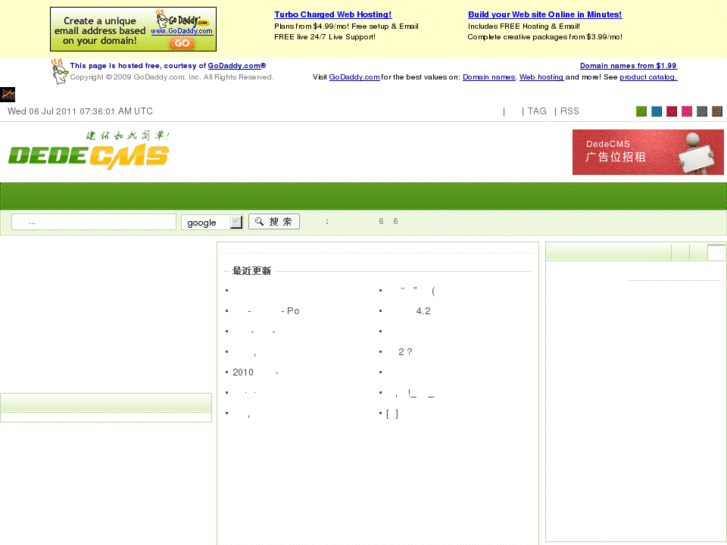Select the blue theme color swatch
Viewport: 727px width, 545px height.
657,111
